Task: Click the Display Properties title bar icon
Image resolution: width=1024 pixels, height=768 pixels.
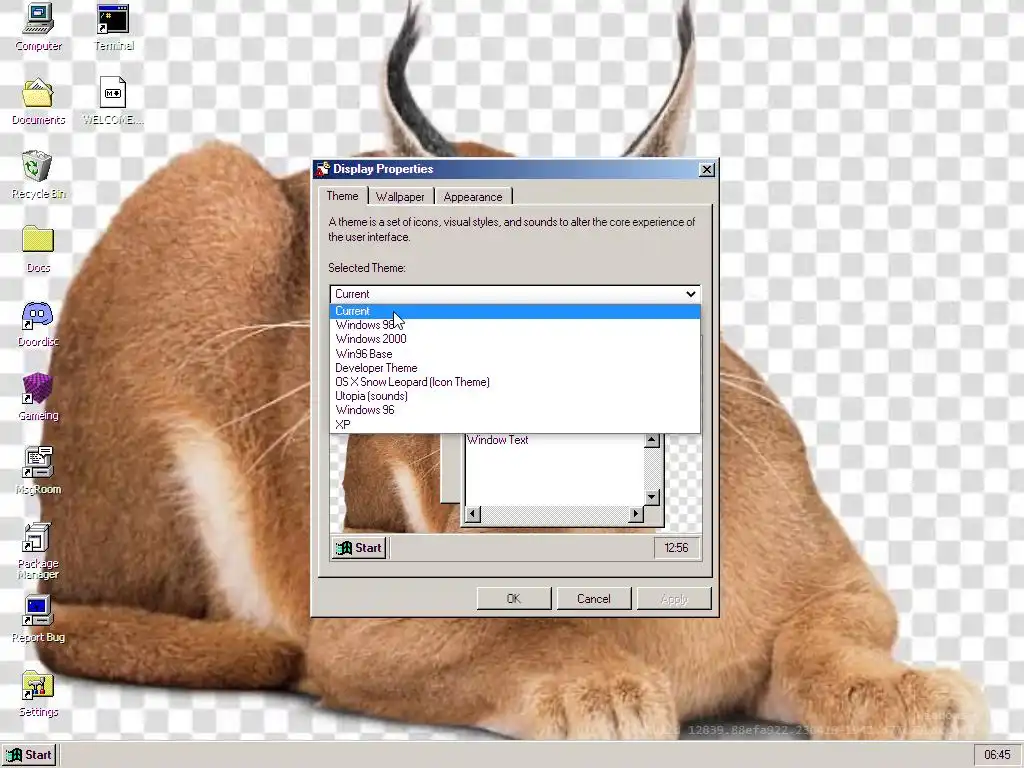Action: (x=323, y=169)
